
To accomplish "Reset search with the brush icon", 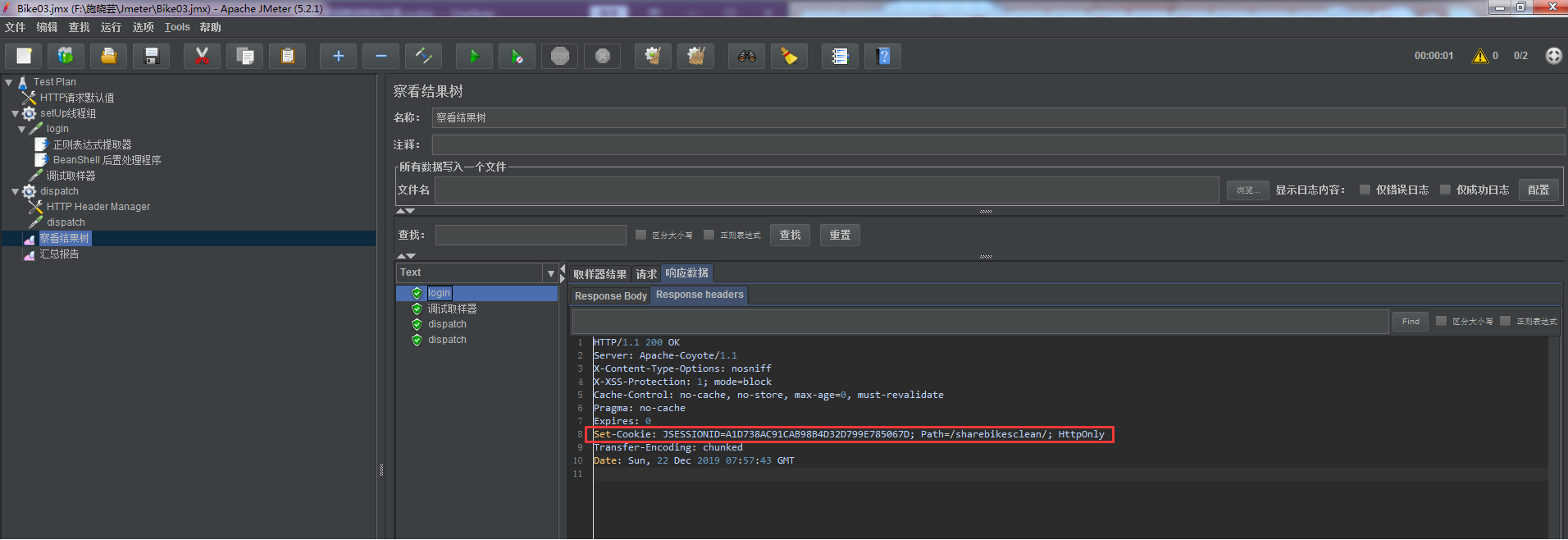I will point(789,56).
